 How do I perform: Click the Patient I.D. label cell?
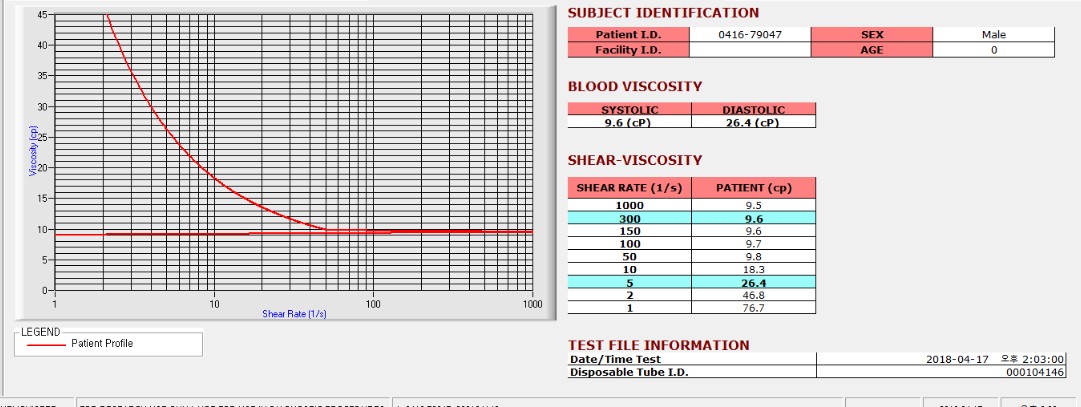tap(628, 34)
